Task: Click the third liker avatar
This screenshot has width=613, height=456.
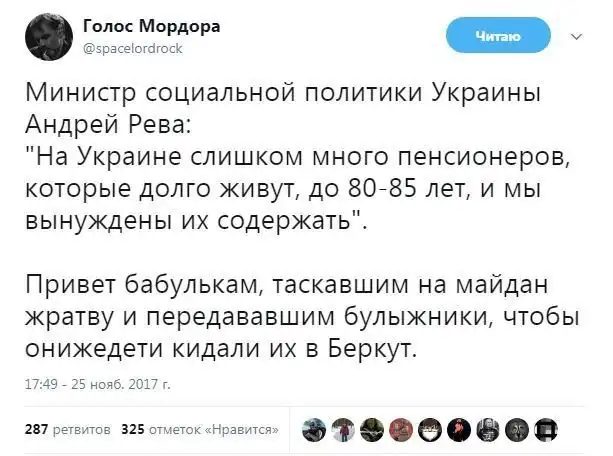Action: tap(370, 429)
